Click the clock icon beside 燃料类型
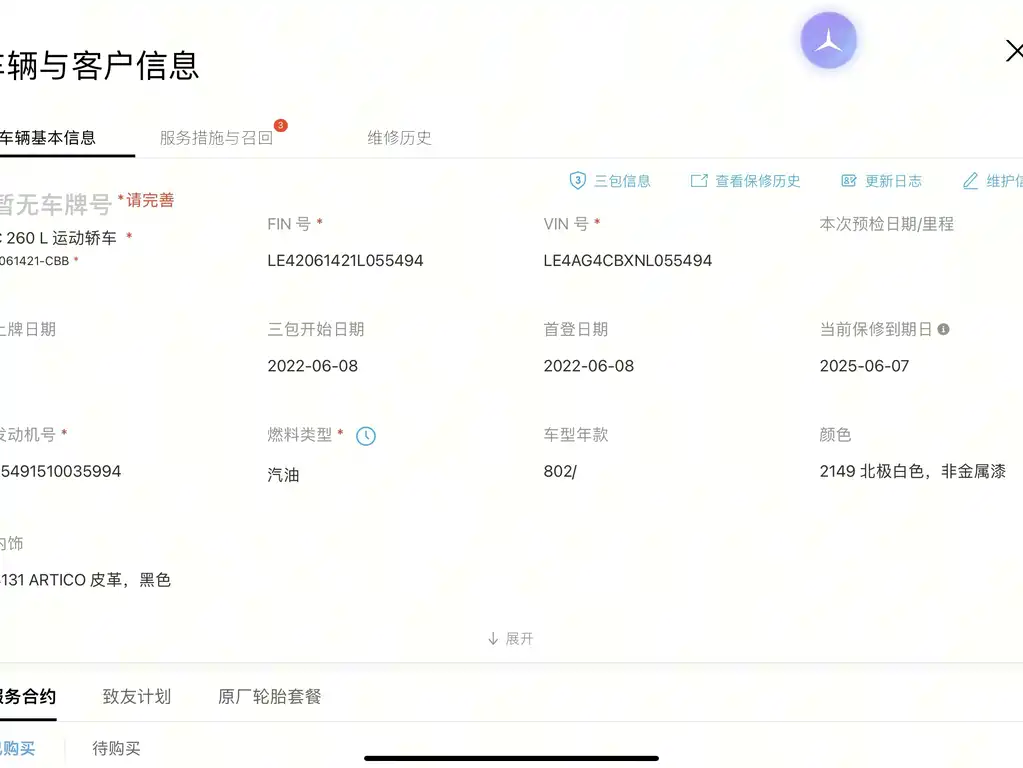 pyautogui.click(x=366, y=436)
